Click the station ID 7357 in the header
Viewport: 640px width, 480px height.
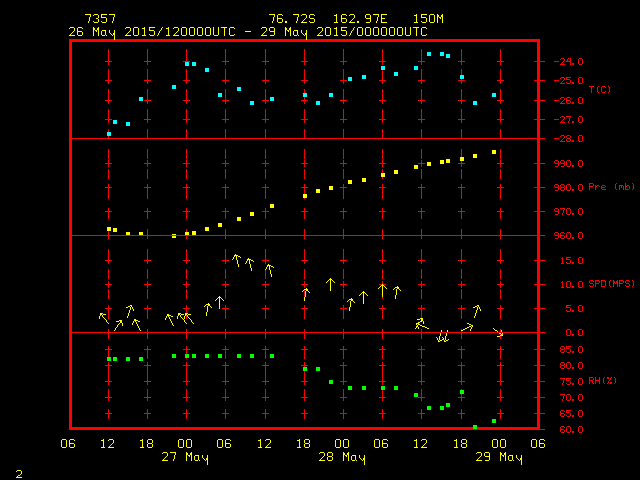click(98, 19)
